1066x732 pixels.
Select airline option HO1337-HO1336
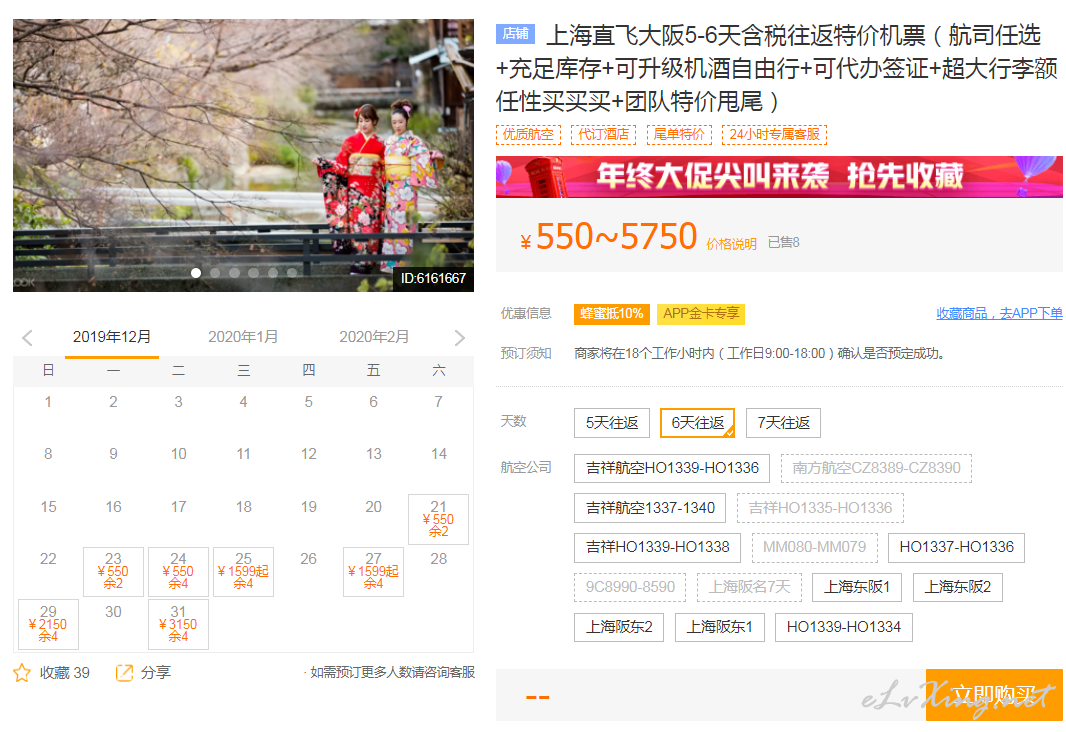point(956,548)
